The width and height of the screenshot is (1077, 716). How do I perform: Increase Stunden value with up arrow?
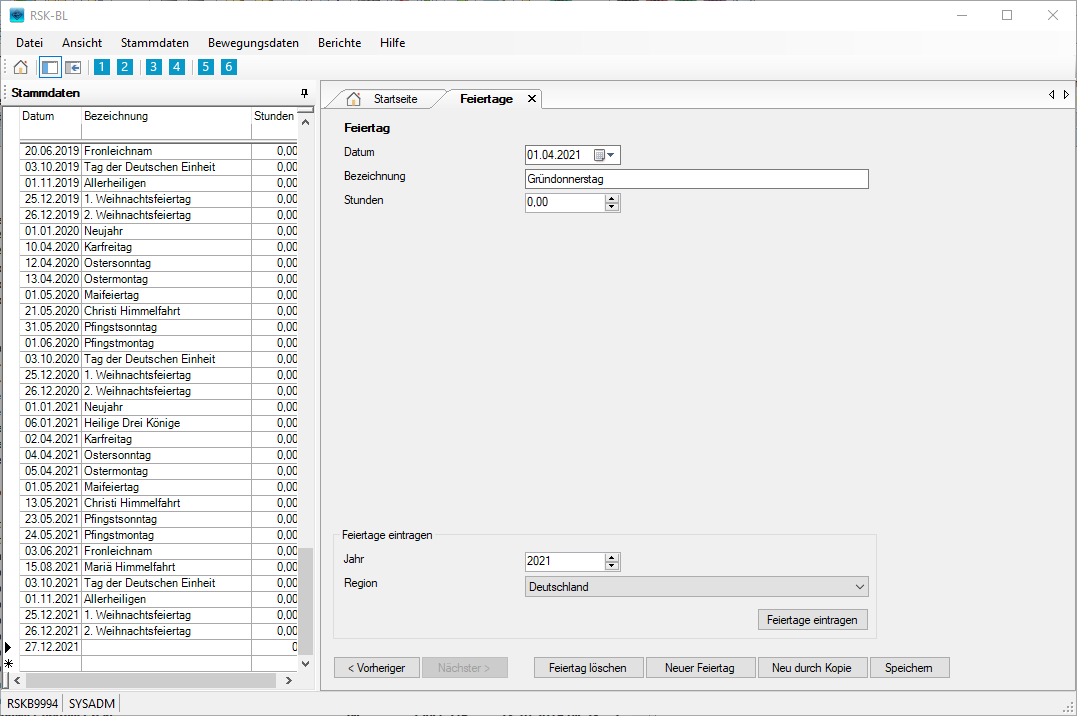[x=612, y=199]
